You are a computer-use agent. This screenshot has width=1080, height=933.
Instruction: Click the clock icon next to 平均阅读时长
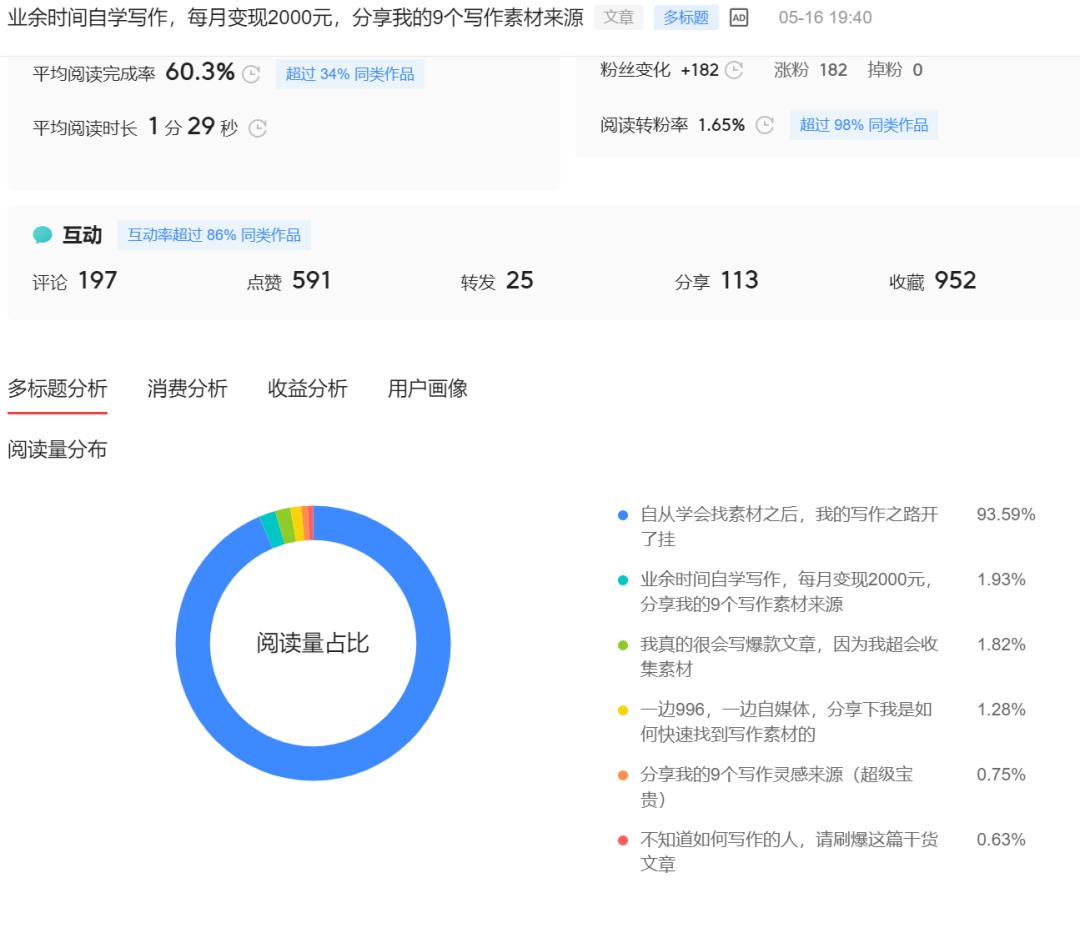point(258,128)
